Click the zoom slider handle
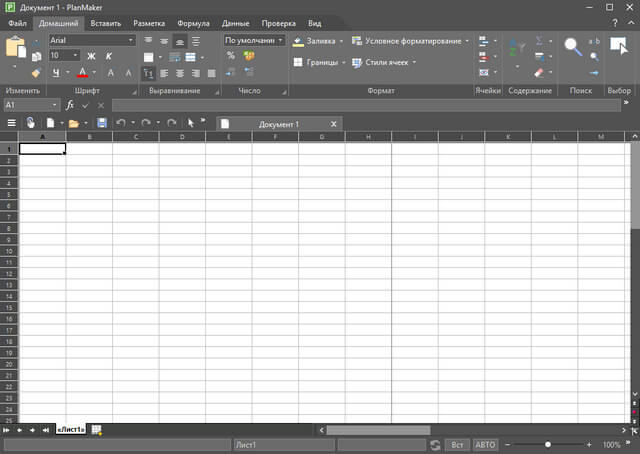 click(x=547, y=444)
